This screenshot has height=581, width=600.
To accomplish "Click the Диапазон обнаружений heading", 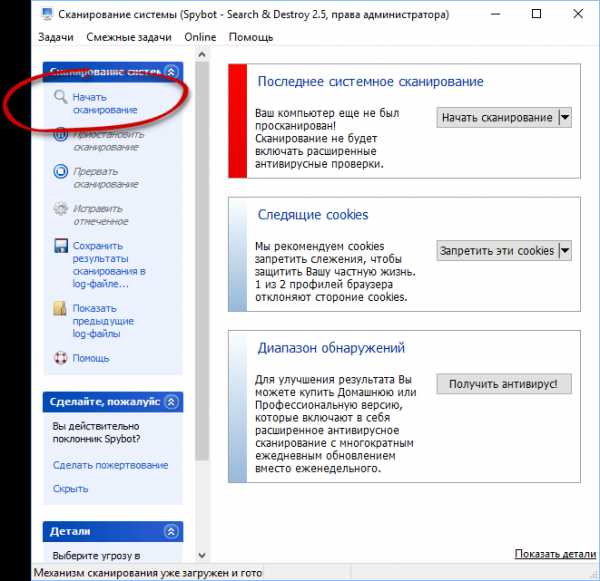I will coord(331,348).
